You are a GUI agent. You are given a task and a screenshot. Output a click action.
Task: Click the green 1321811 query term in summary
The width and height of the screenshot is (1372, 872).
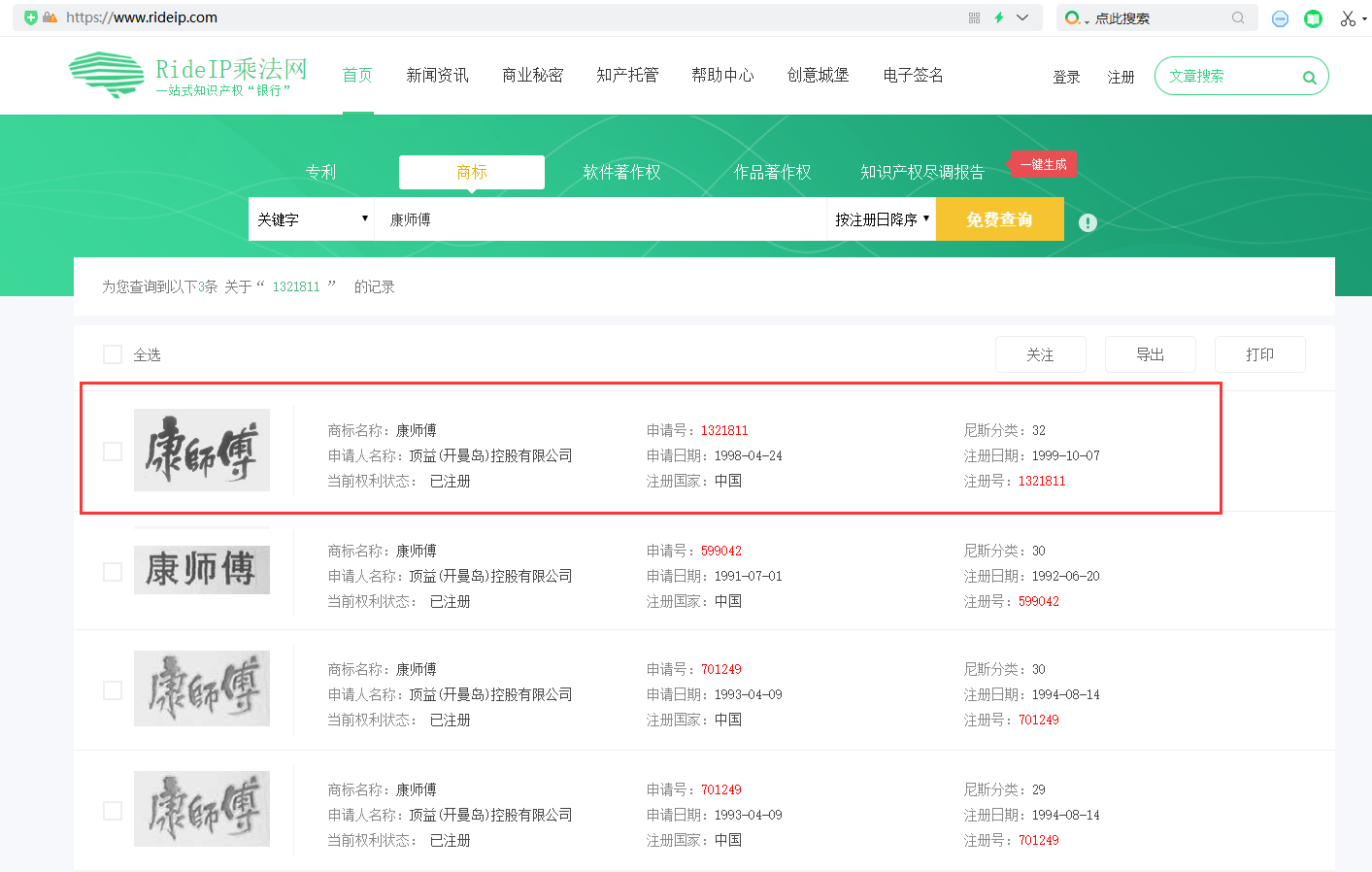click(296, 286)
